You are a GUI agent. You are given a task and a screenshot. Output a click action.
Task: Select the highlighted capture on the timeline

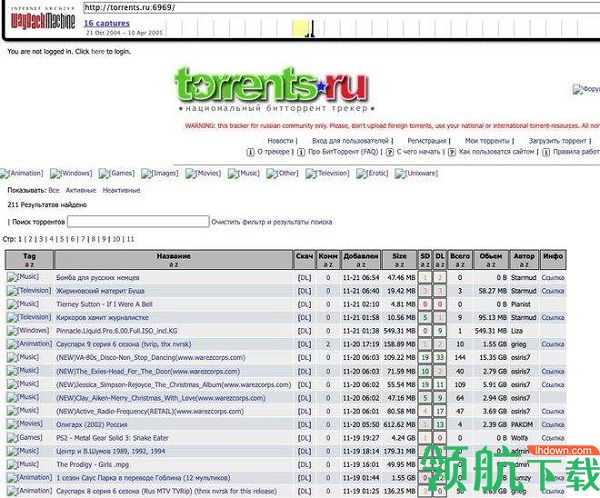coord(300,28)
